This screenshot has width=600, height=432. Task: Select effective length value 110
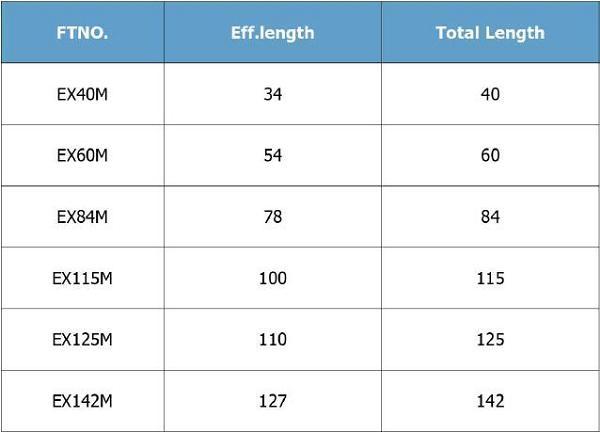tap(273, 339)
